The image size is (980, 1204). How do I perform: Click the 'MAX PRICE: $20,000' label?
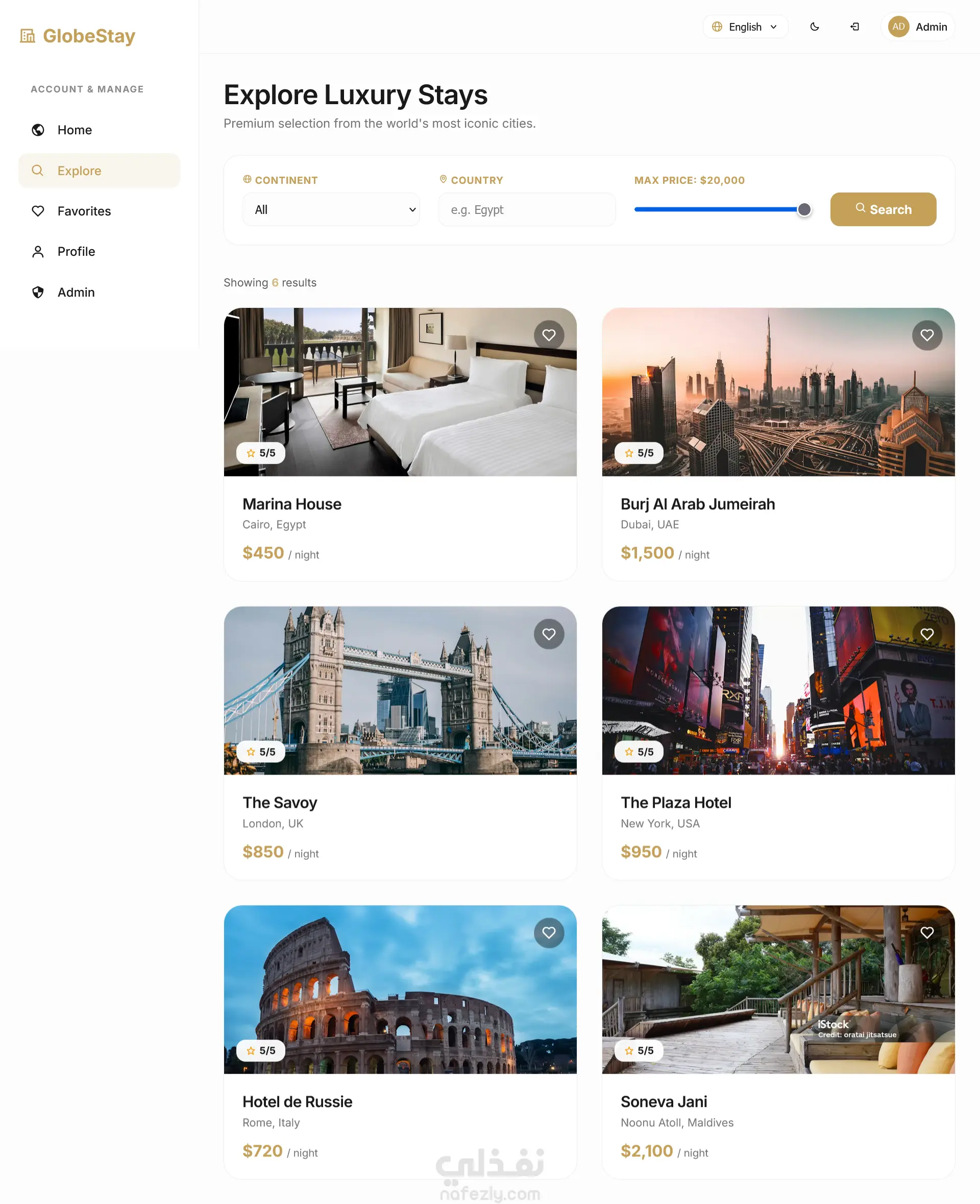click(x=689, y=180)
